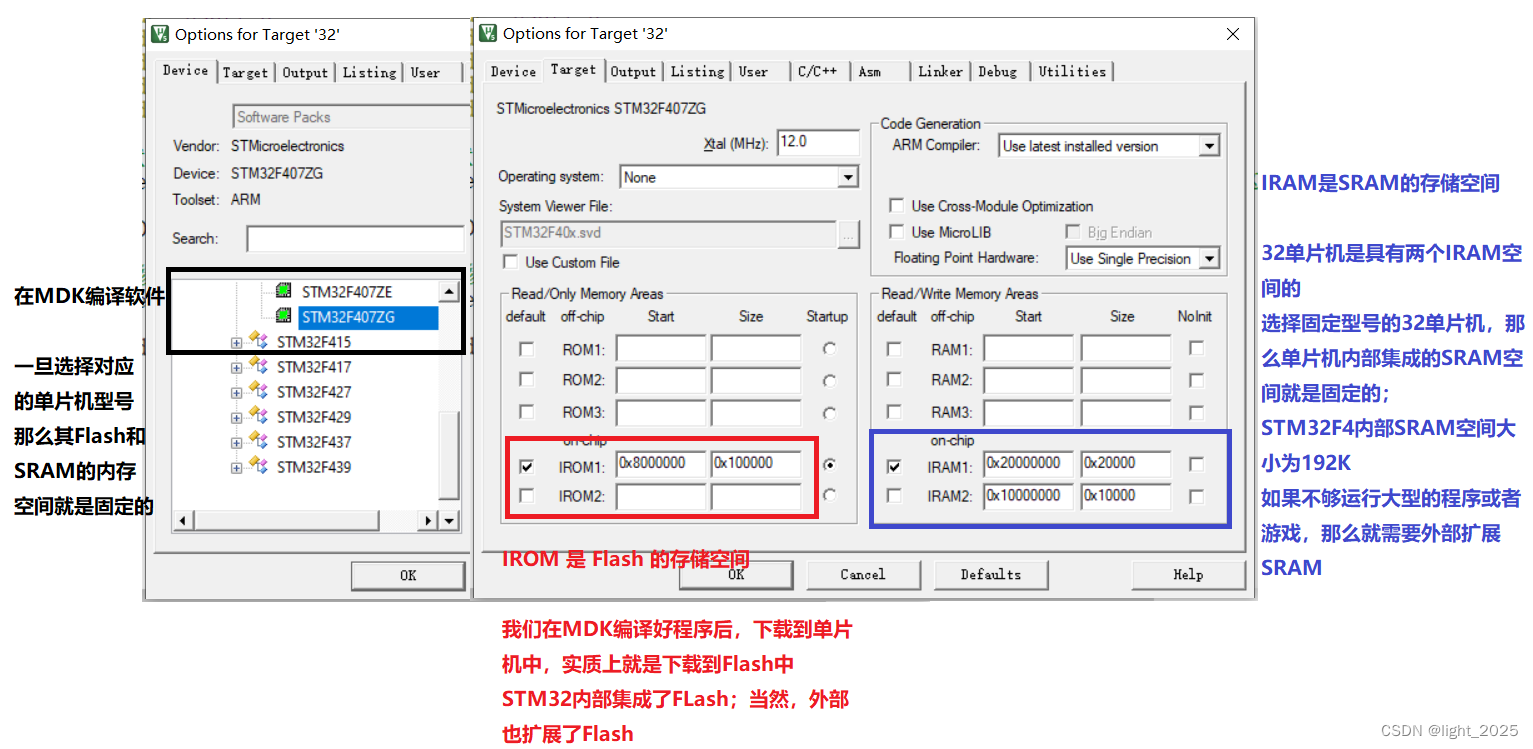Click the Defaults button

tap(991, 575)
